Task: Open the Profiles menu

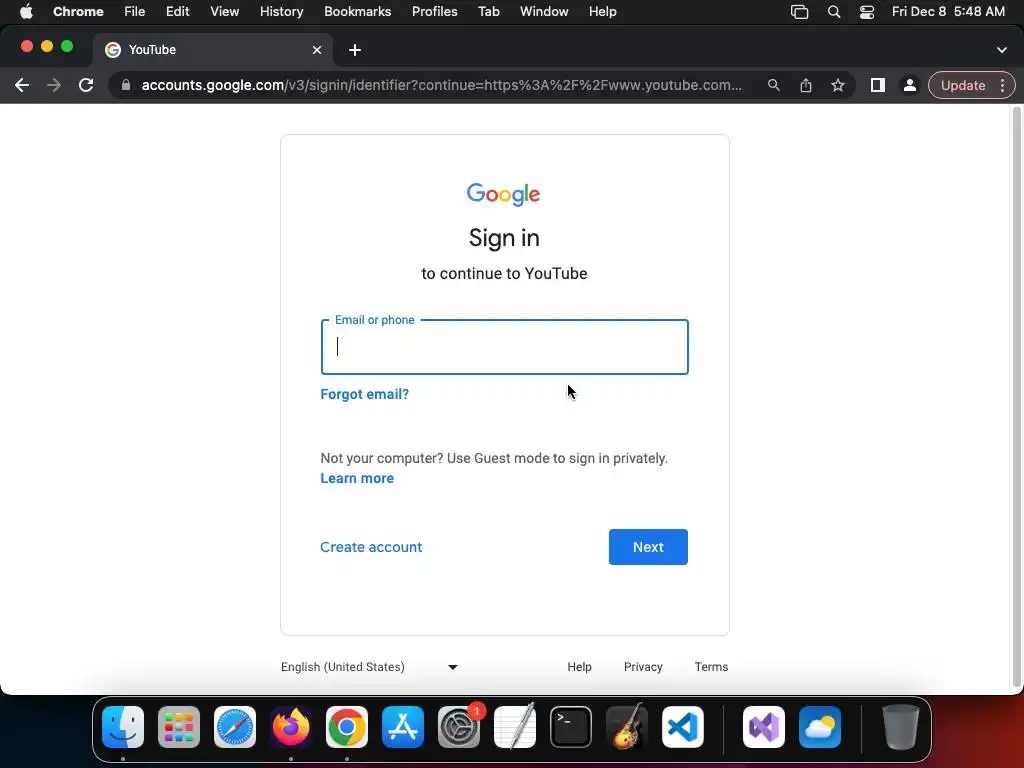Action: (x=434, y=12)
